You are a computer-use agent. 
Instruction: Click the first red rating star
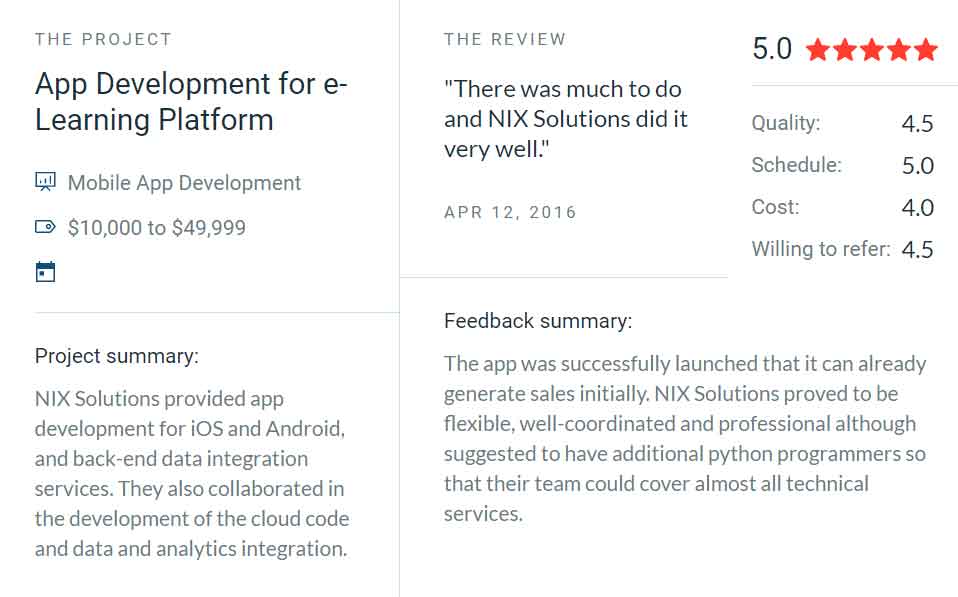click(817, 49)
